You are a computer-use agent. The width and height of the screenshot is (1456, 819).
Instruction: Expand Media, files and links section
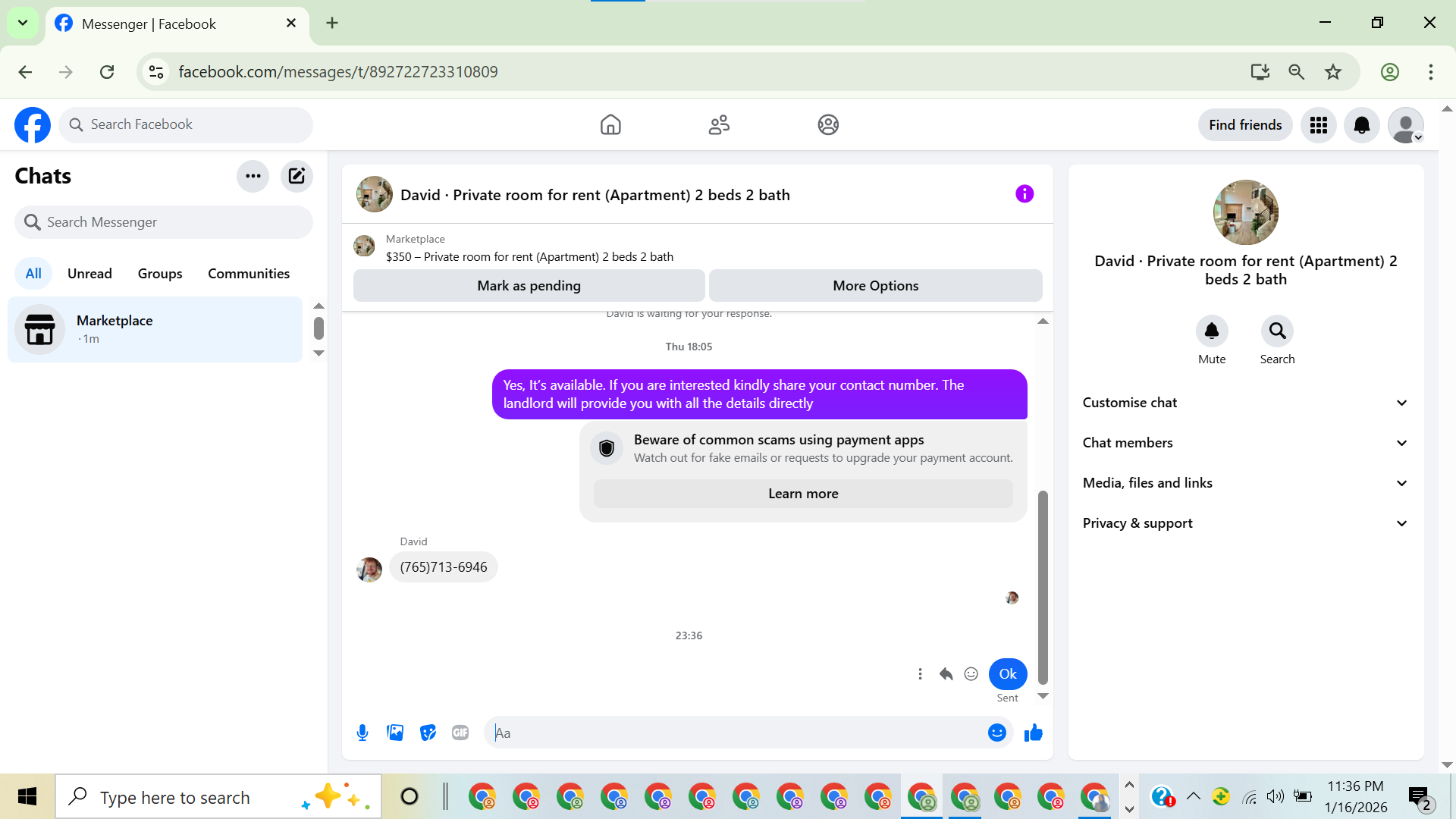click(1245, 483)
